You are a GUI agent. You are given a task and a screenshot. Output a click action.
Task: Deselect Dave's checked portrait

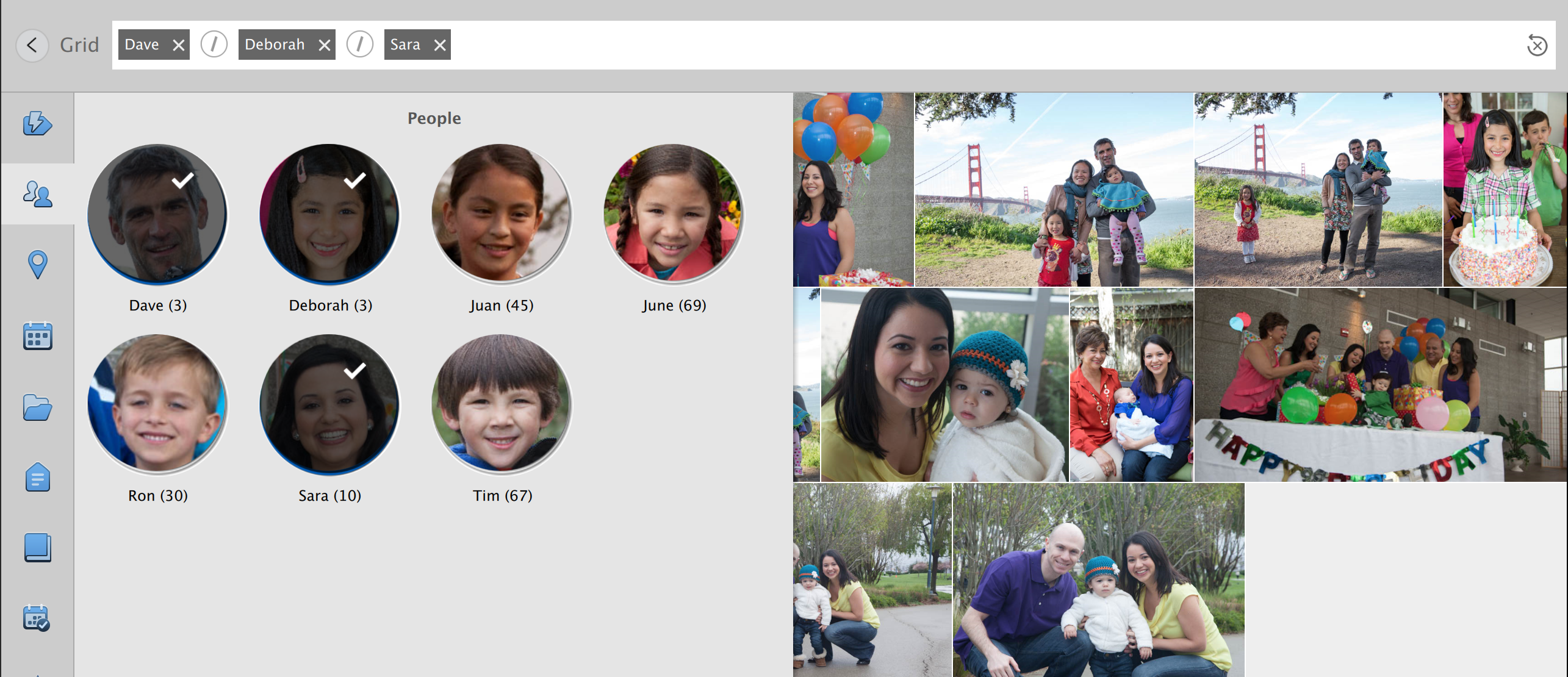coord(157,214)
